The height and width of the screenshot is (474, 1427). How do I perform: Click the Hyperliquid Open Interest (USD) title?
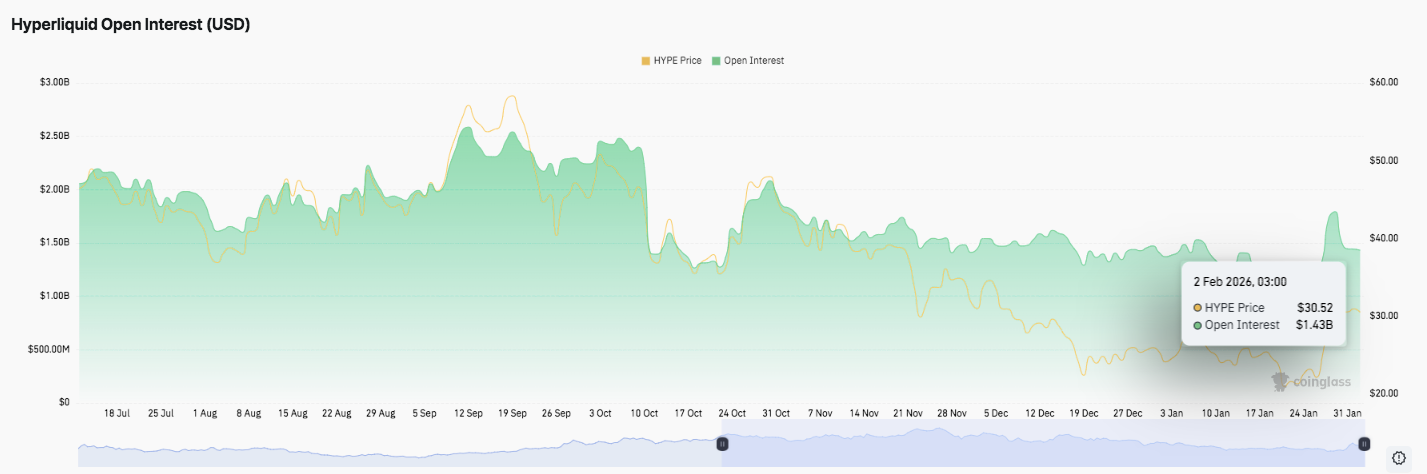[x=130, y=25]
